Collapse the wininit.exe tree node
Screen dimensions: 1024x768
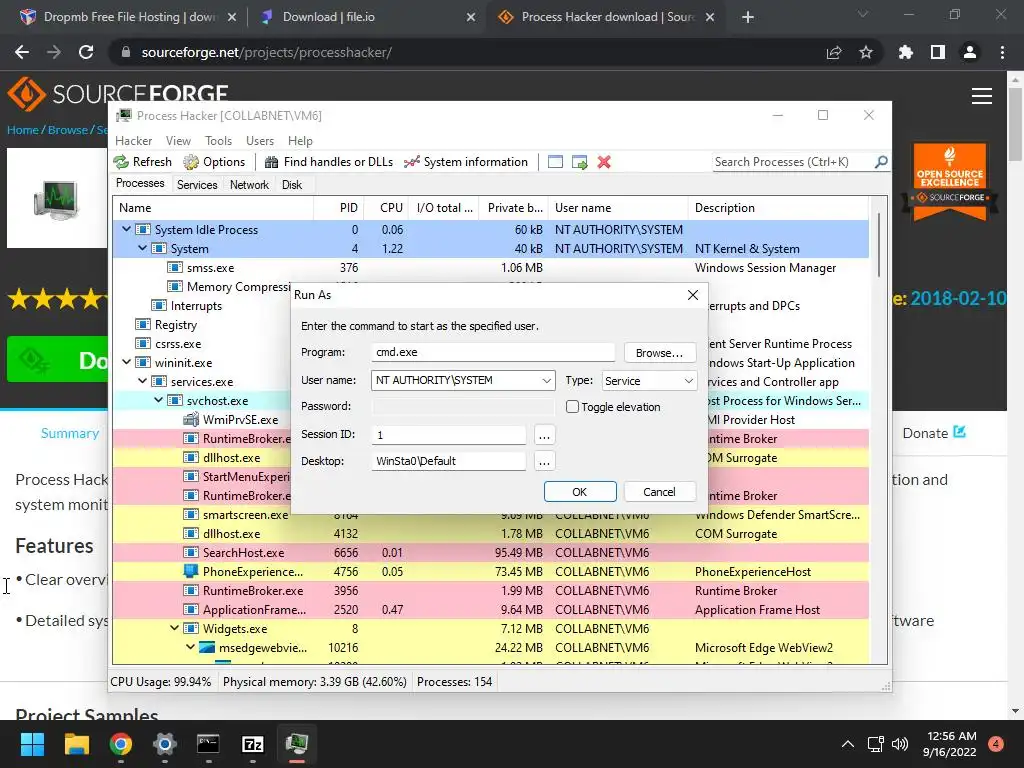(127, 362)
